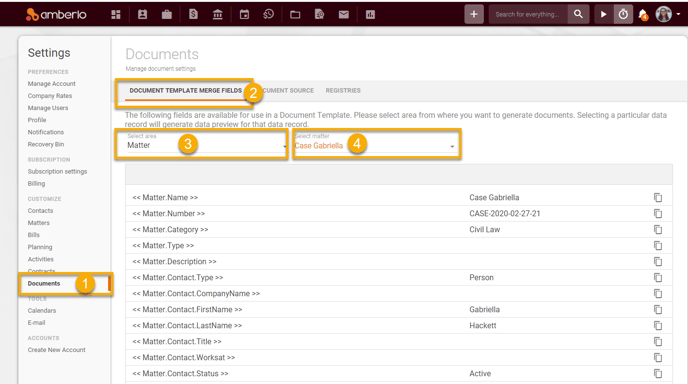This screenshot has width=688, height=384.
Task: Open the calendar icon in top bar
Action: click(244, 14)
